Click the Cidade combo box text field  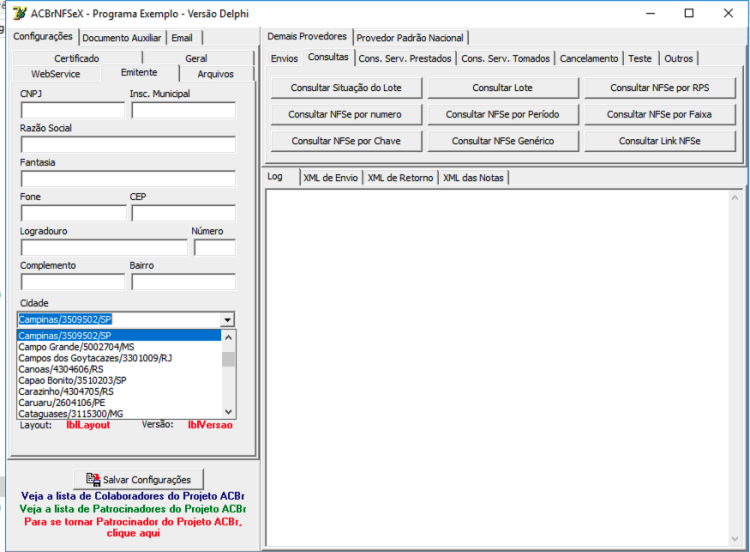pyautogui.click(x=119, y=320)
